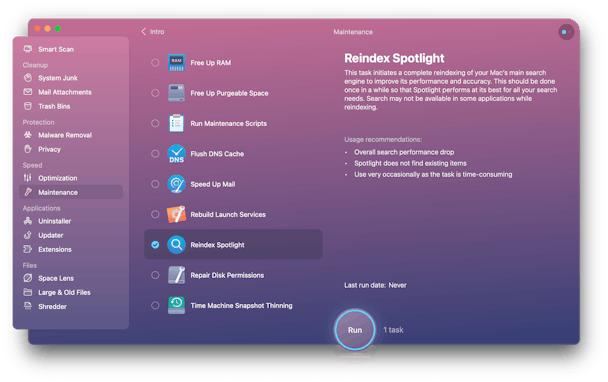Click the '1 task' counter text
This screenshot has width=608, height=382.
pyautogui.click(x=393, y=330)
